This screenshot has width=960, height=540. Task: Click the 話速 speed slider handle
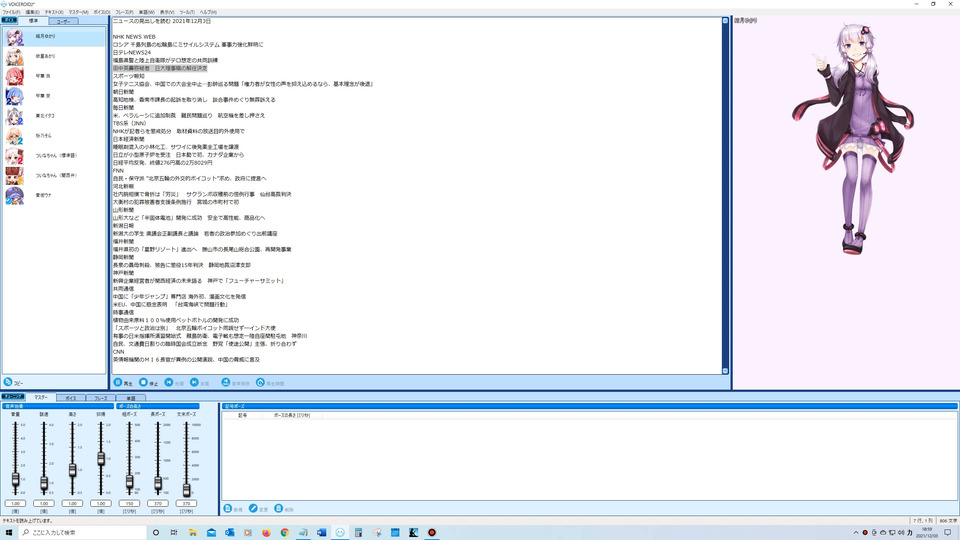[44, 484]
